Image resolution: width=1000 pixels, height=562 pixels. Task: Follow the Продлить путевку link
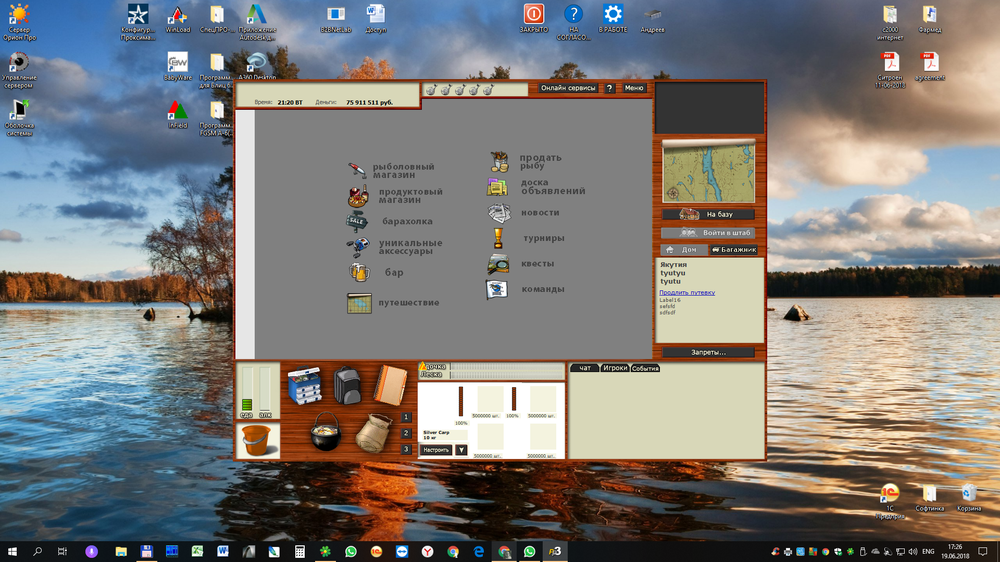[687, 292]
